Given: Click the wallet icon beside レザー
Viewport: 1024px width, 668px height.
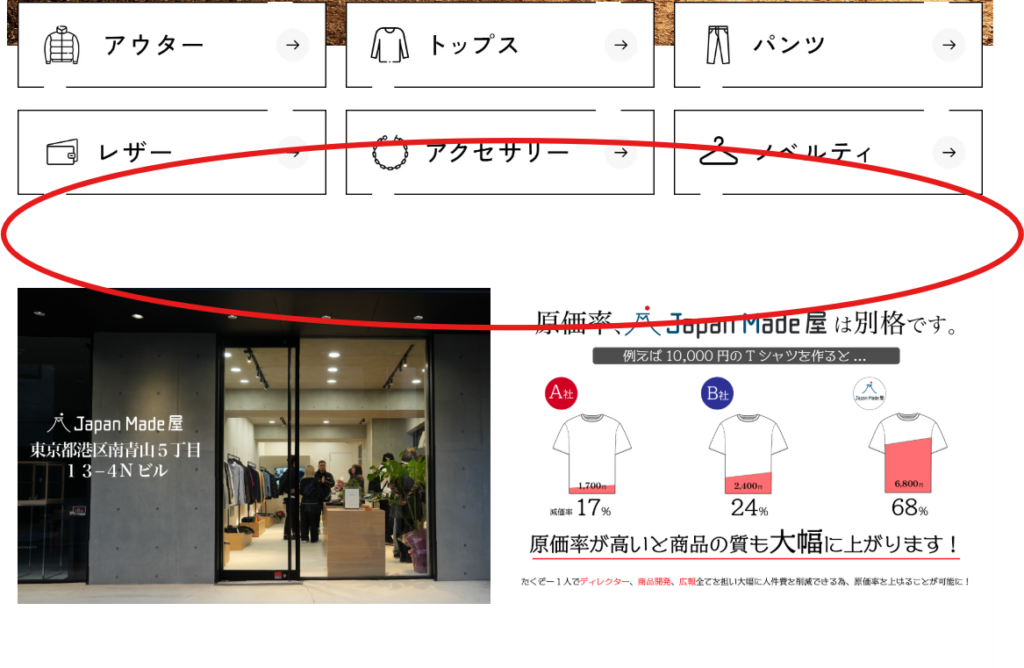Looking at the screenshot, I should click(62, 153).
